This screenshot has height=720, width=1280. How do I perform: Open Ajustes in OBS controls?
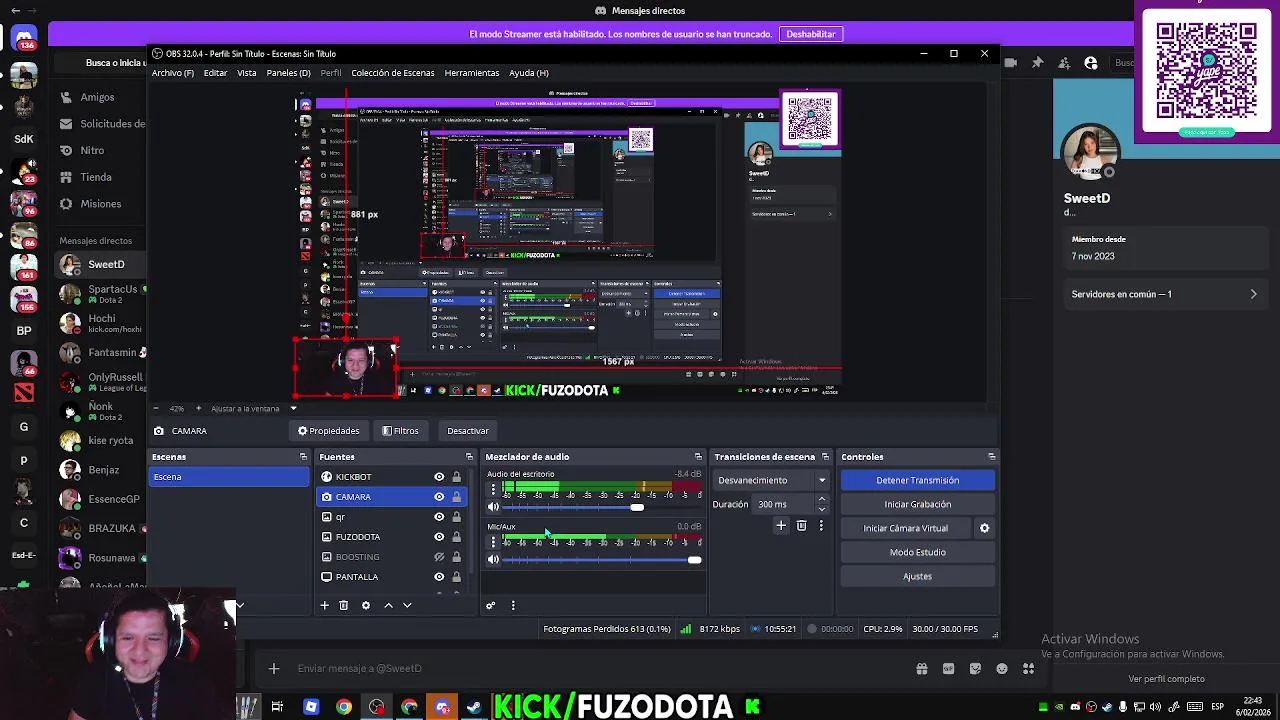pyautogui.click(x=917, y=576)
